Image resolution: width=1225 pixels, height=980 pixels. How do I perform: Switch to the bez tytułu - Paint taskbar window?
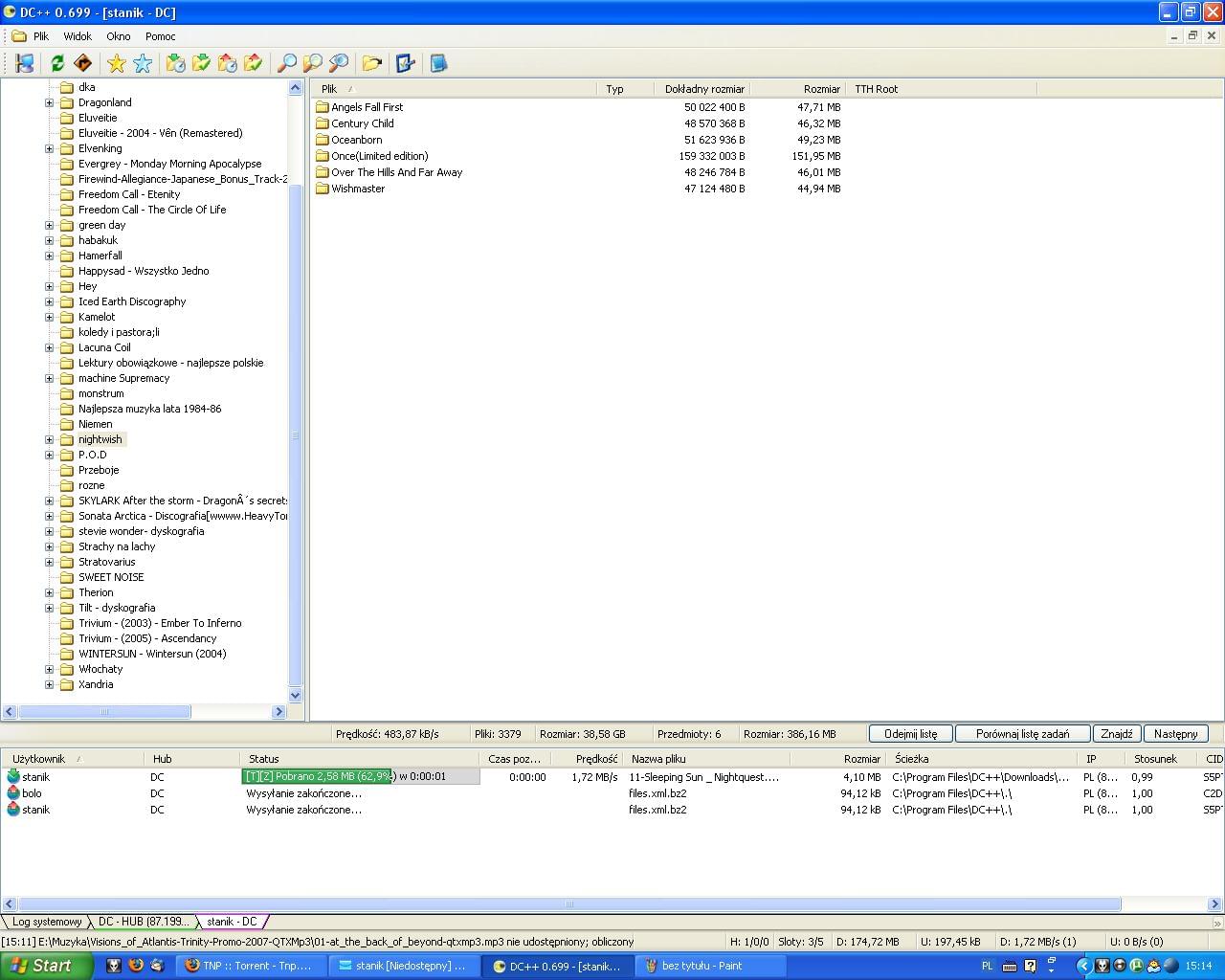[710, 966]
